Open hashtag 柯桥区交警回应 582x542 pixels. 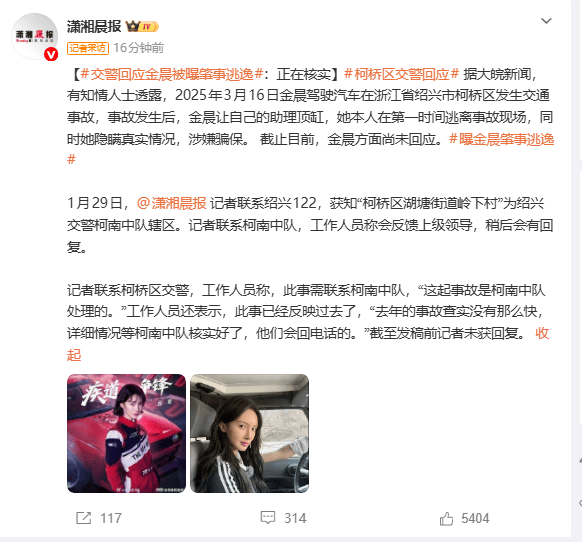pyautogui.click(x=402, y=75)
